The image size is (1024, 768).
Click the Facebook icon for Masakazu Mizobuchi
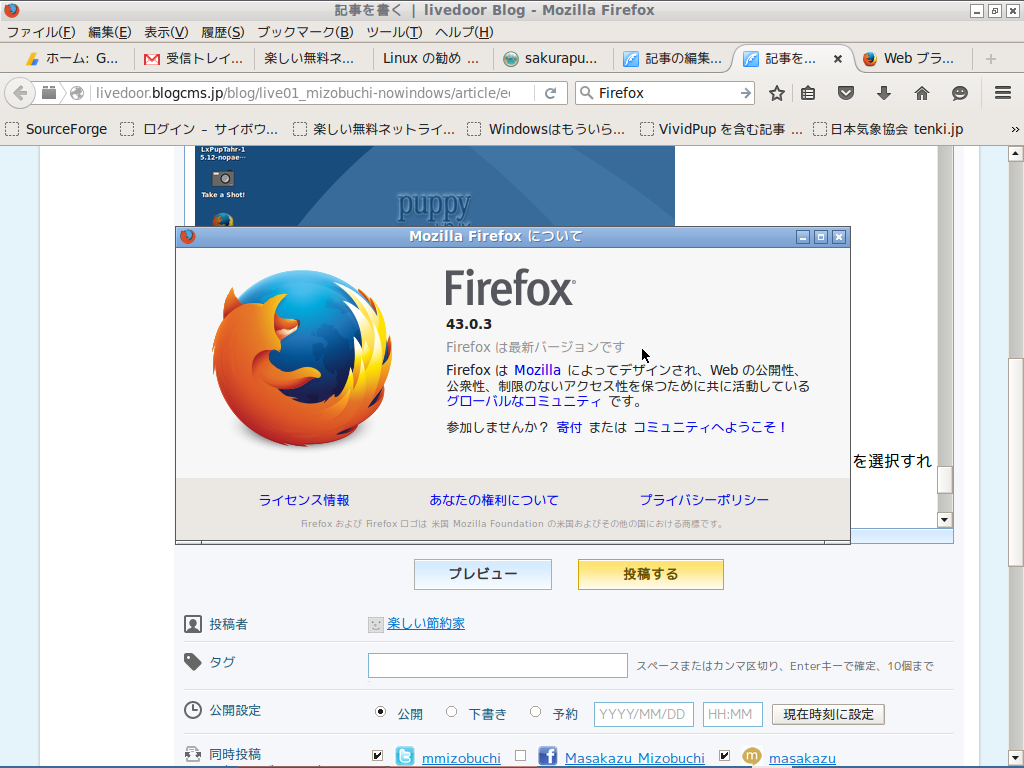(x=547, y=756)
